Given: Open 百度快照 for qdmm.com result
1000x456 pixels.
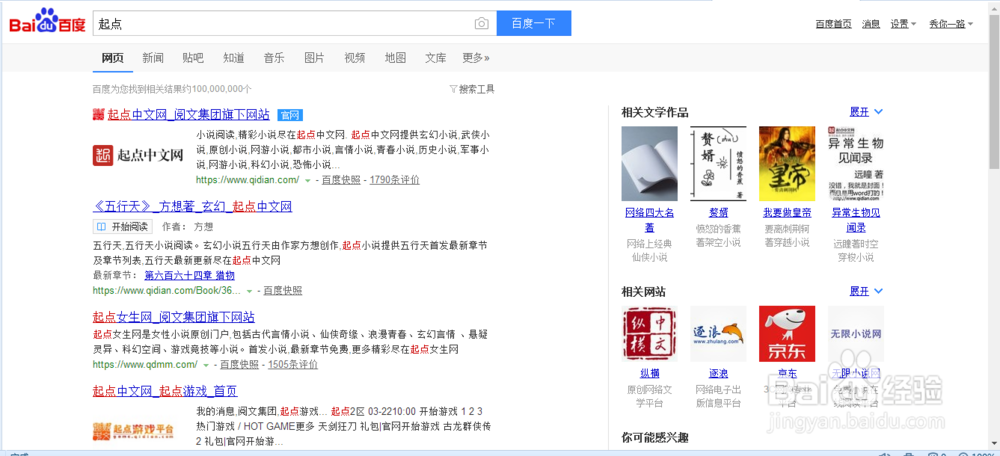Looking at the screenshot, I should [239, 365].
